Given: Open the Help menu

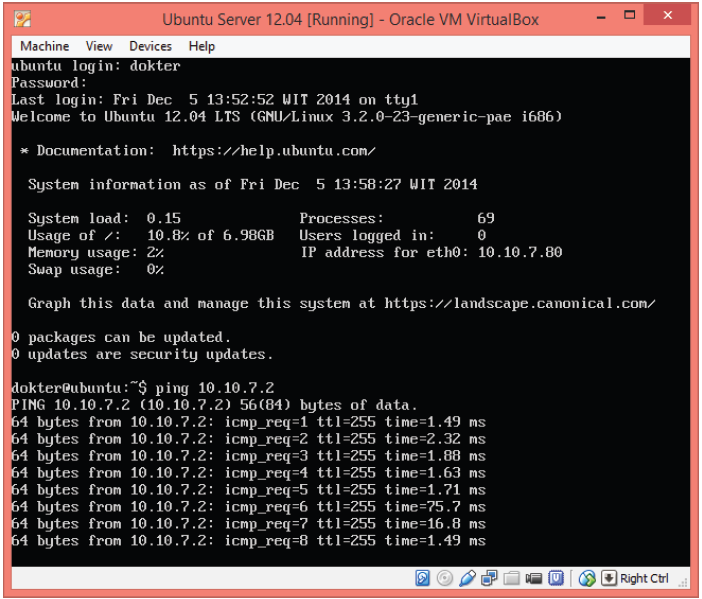Looking at the screenshot, I should click(x=201, y=46).
